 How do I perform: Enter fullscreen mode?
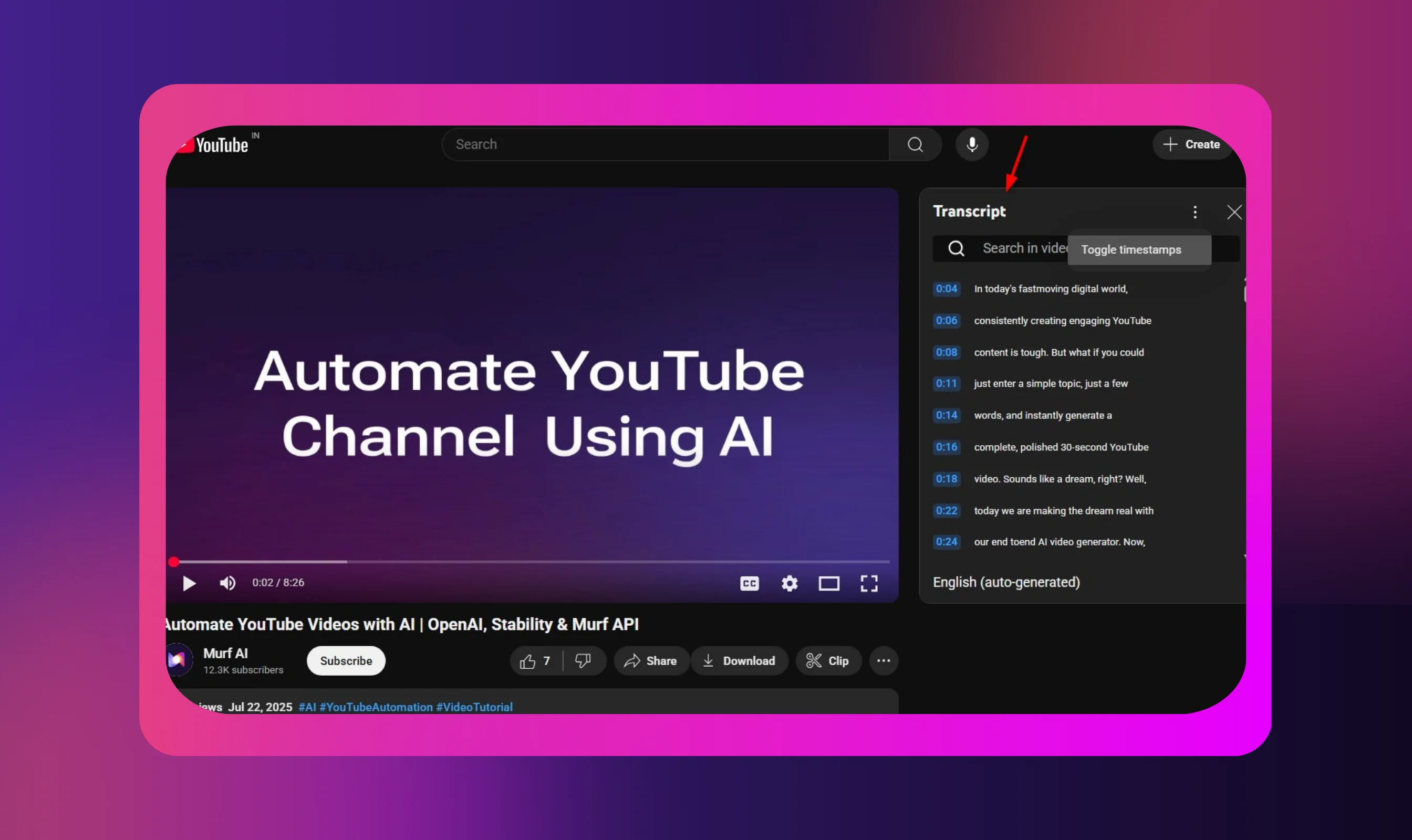click(869, 583)
